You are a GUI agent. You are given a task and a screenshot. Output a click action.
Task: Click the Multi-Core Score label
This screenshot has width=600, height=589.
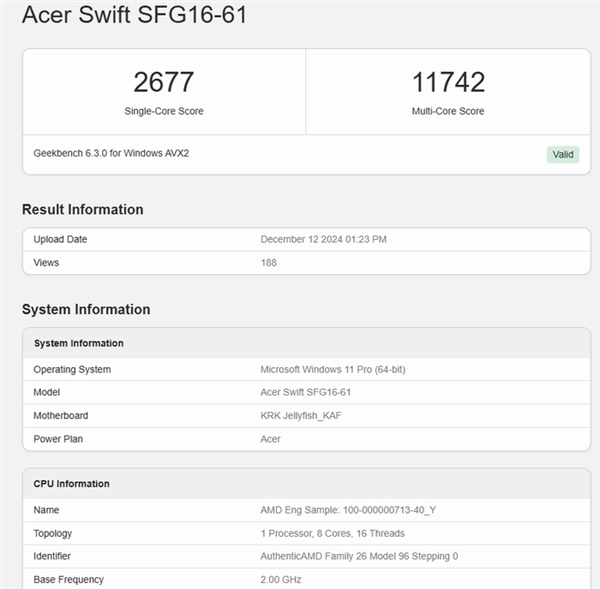448,111
